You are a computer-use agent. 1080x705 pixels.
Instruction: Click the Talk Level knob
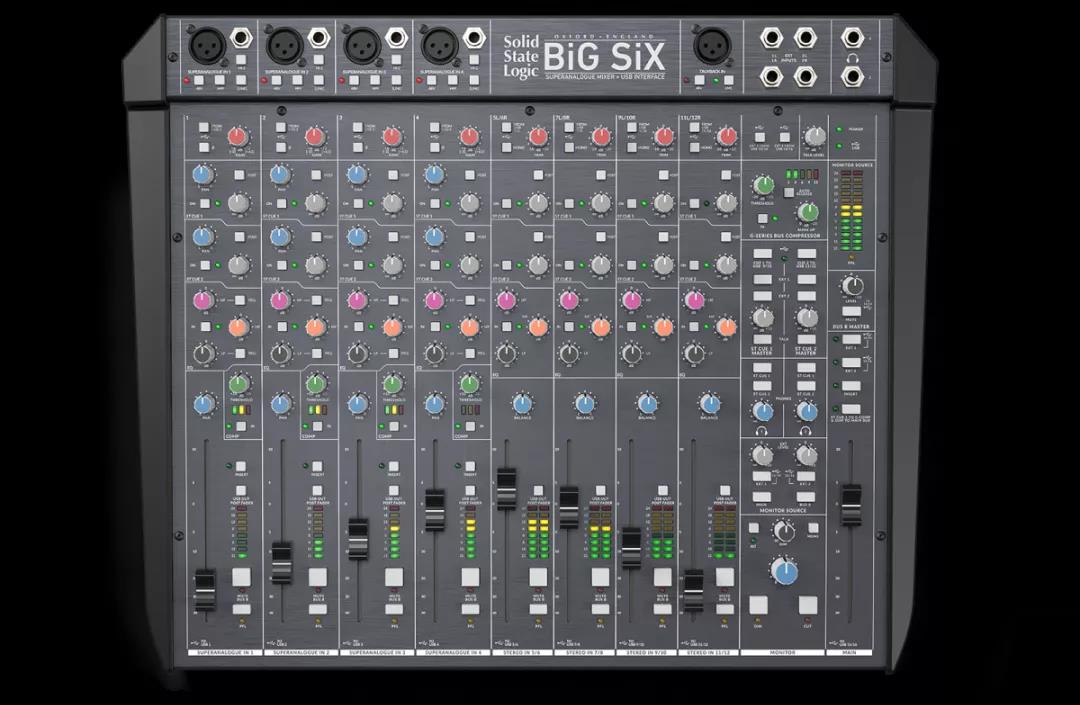(816, 136)
